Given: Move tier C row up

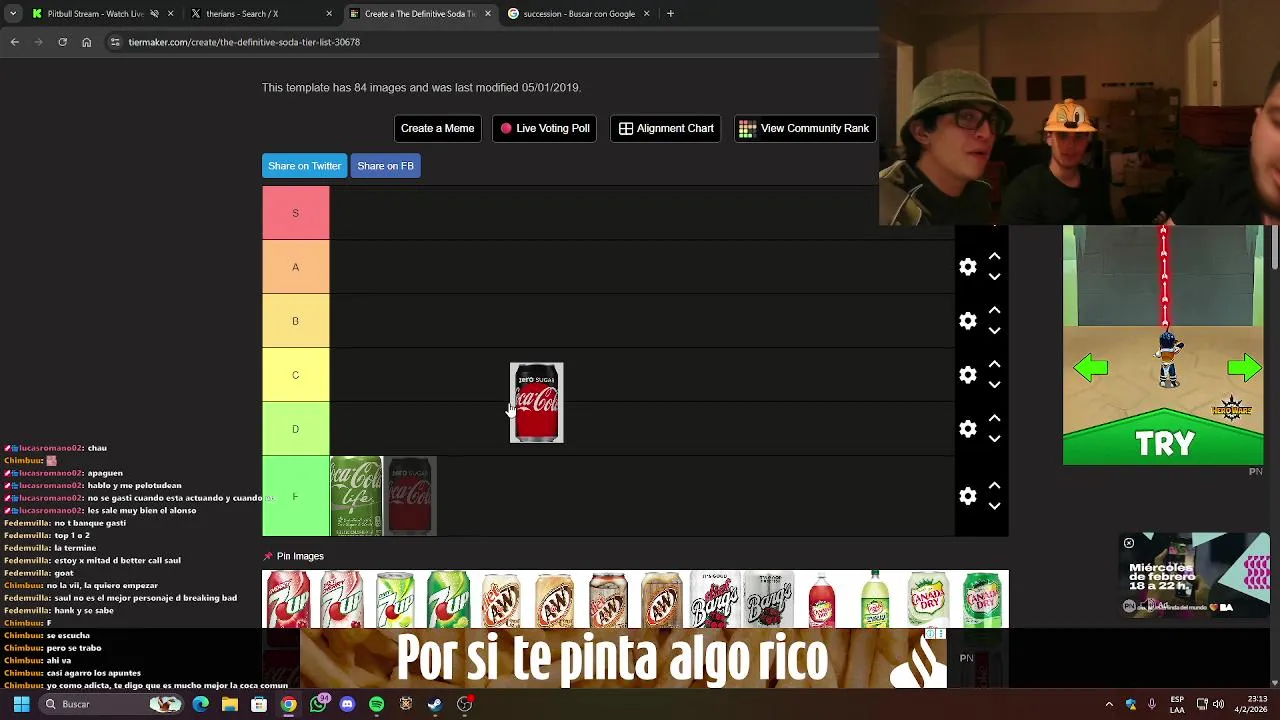Looking at the screenshot, I should pyautogui.click(x=994, y=365).
